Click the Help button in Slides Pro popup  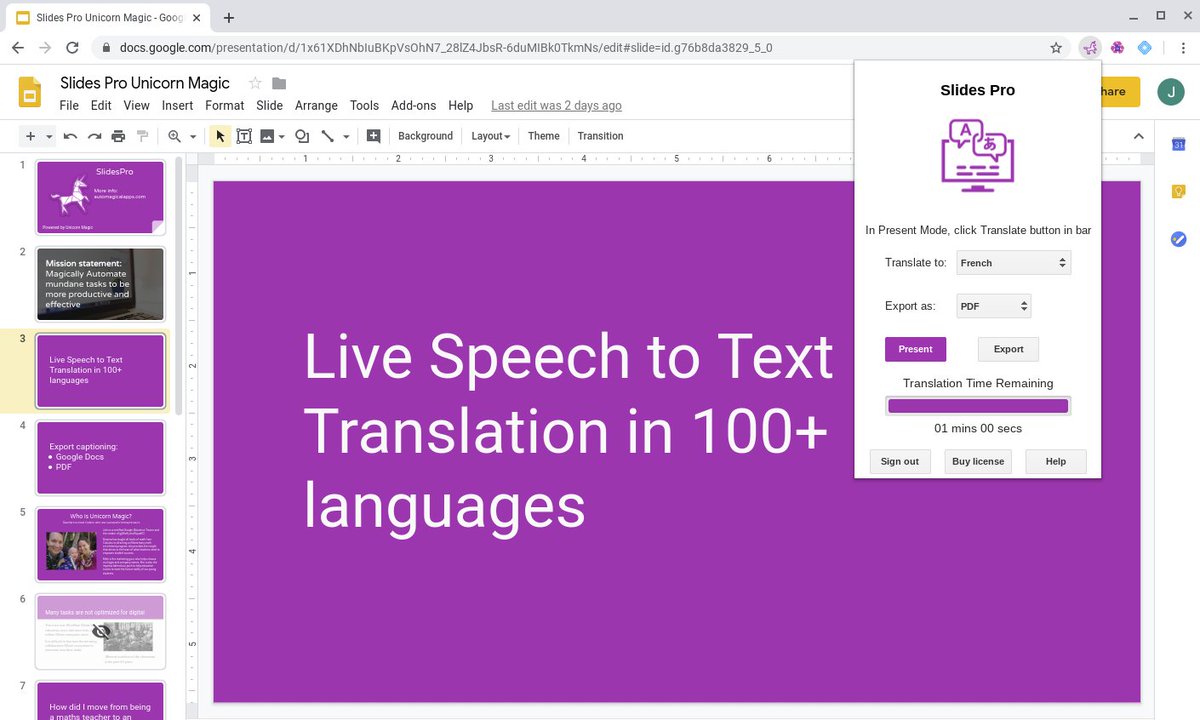pos(1056,461)
